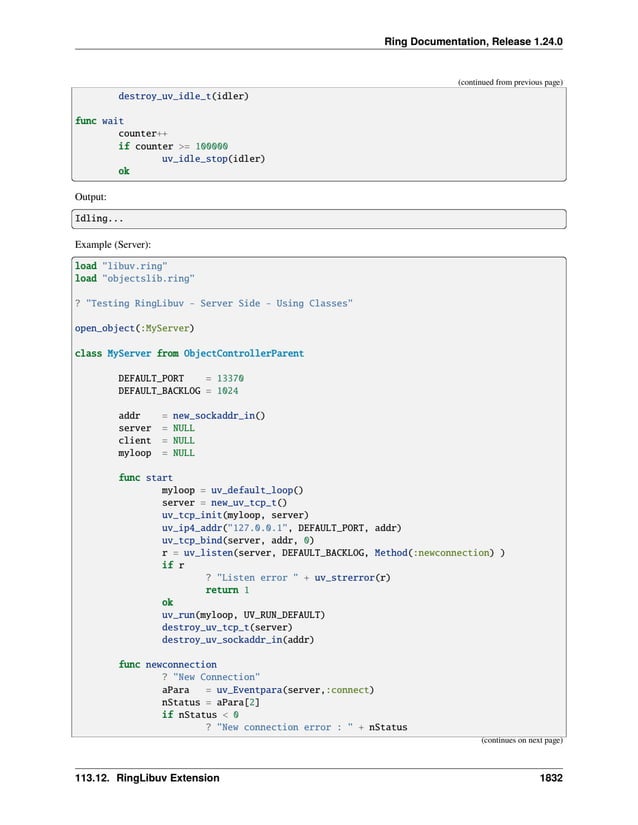Click the header "Ring Documentation, Release 1.24.0"
The image size is (638, 825).
click(473, 42)
